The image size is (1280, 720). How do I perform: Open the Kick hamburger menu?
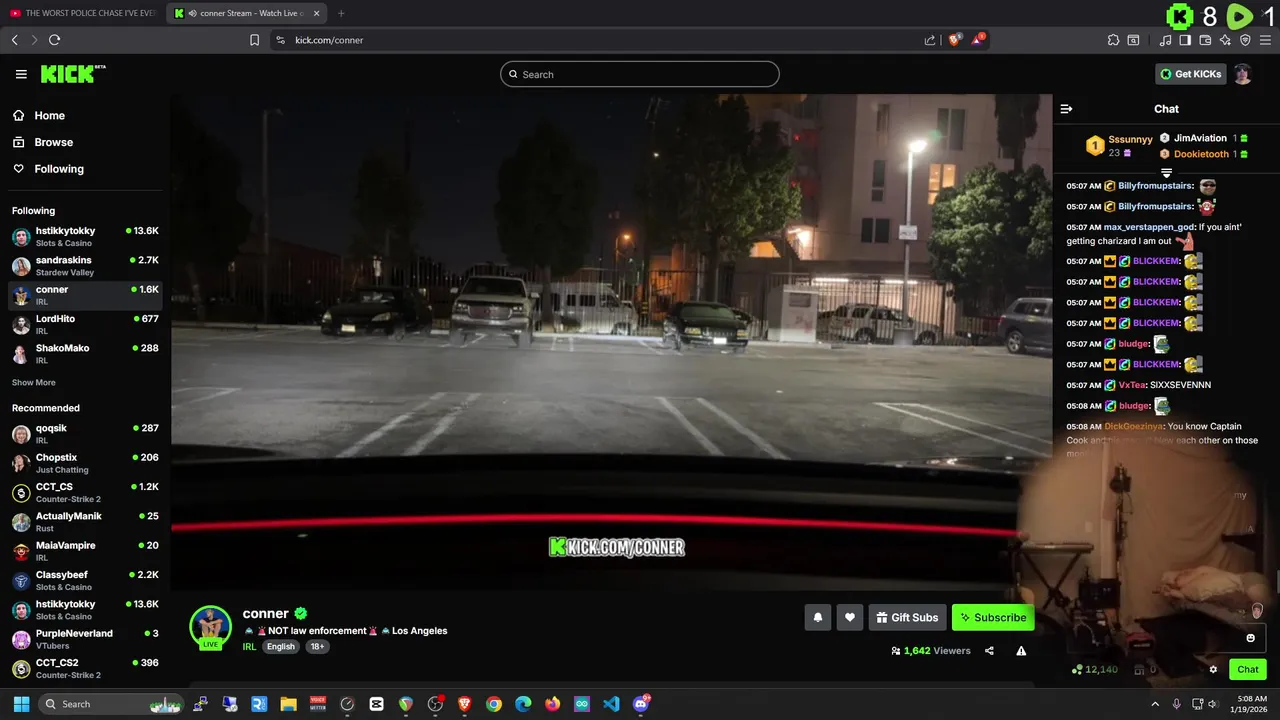21,74
